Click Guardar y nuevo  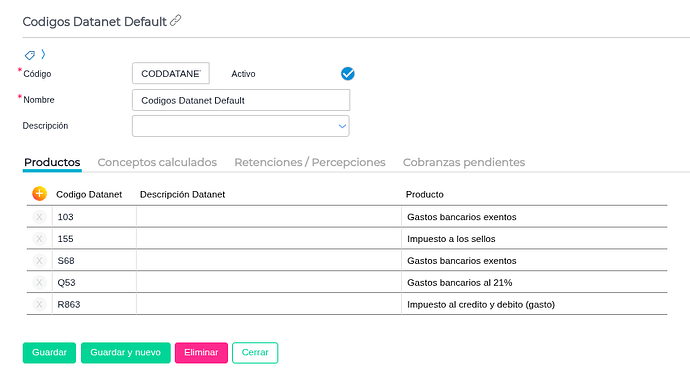(x=125, y=353)
